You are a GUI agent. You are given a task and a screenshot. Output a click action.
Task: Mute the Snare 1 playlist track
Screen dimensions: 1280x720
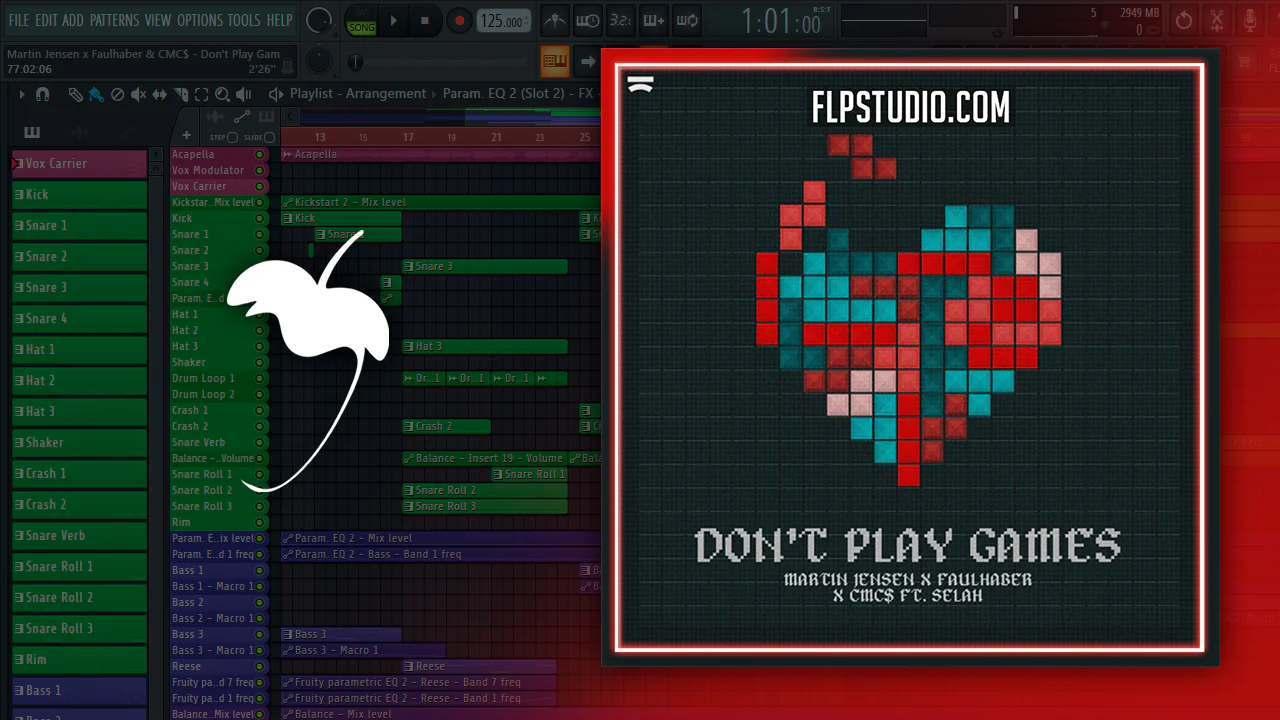tap(260, 234)
